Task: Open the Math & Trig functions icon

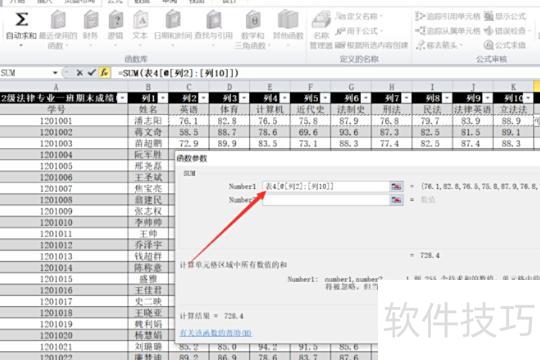Action: click(253, 20)
